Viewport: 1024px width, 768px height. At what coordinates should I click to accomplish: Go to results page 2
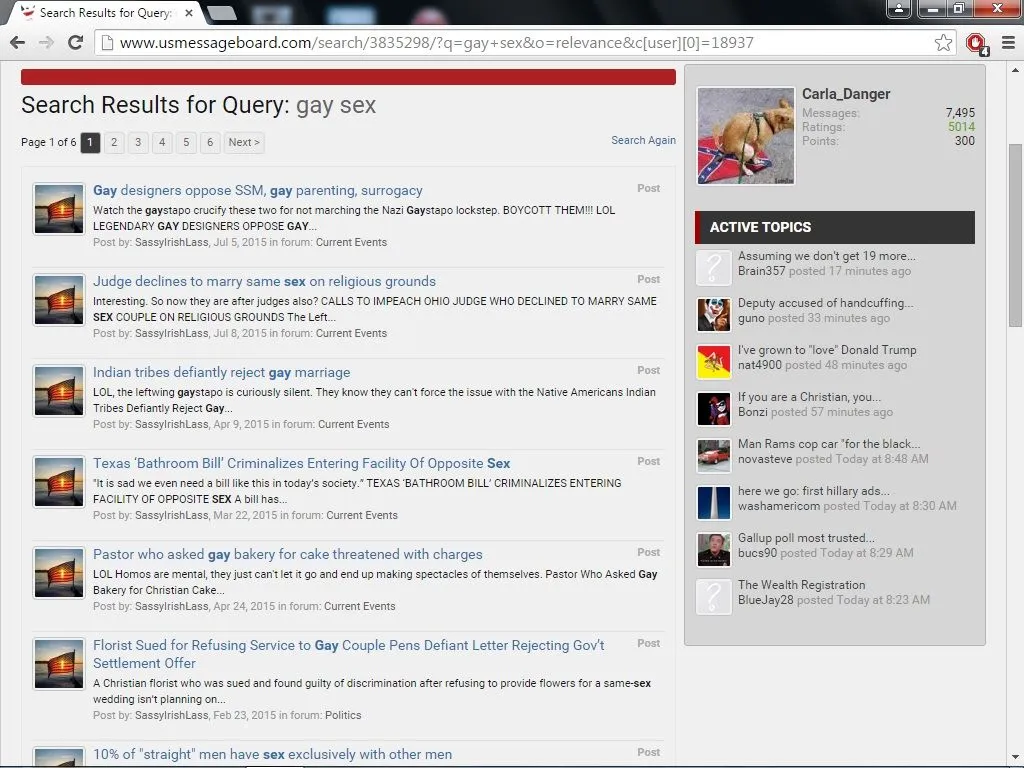(x=114, y=142)
